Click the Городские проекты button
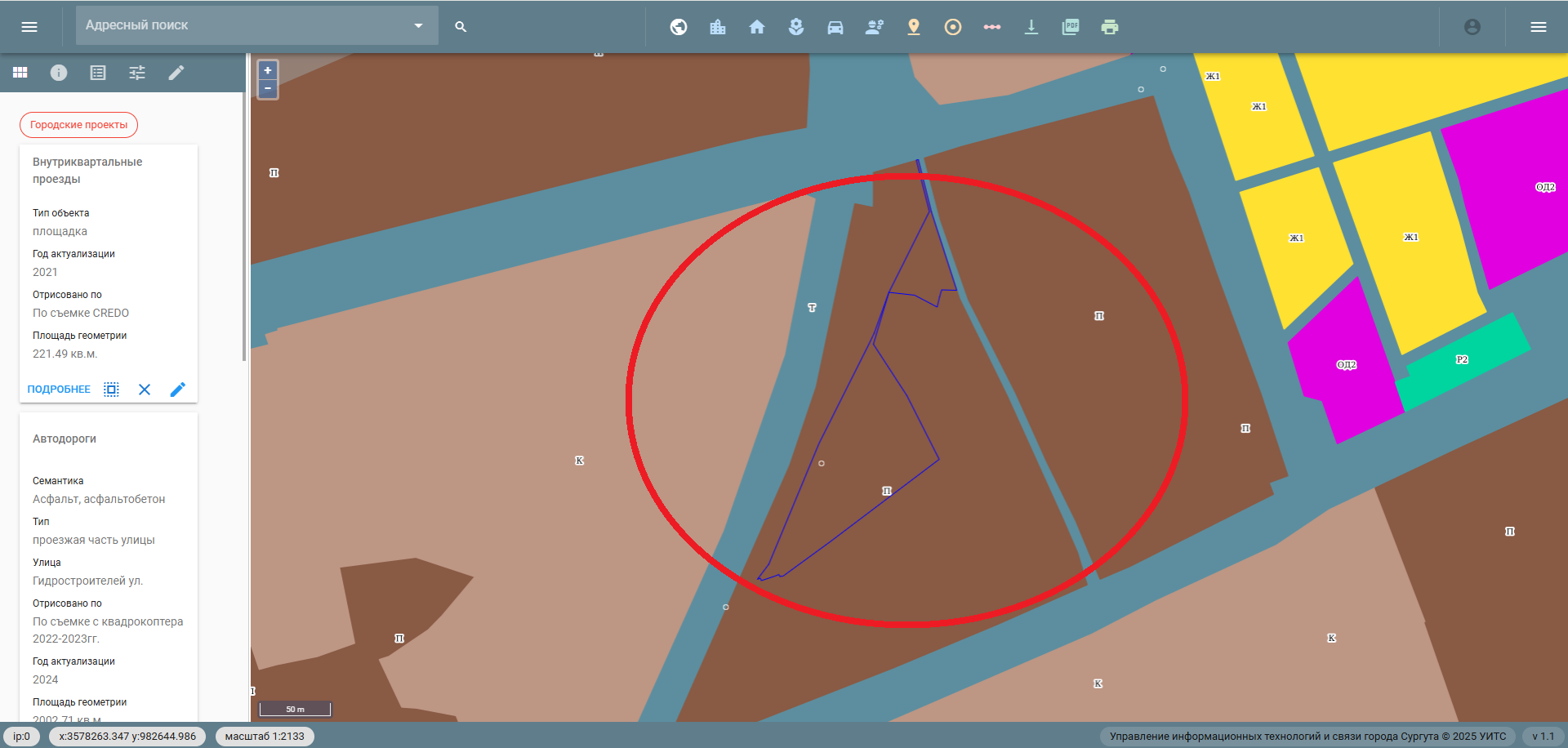1568x748 pixels. pyautogui.click(x=78, y=125)
